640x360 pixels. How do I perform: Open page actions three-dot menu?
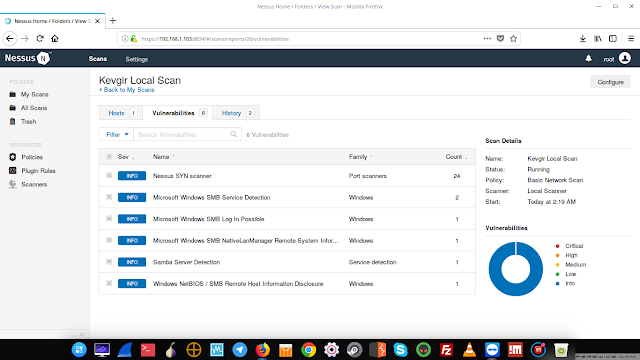click(x=487, y=38)
